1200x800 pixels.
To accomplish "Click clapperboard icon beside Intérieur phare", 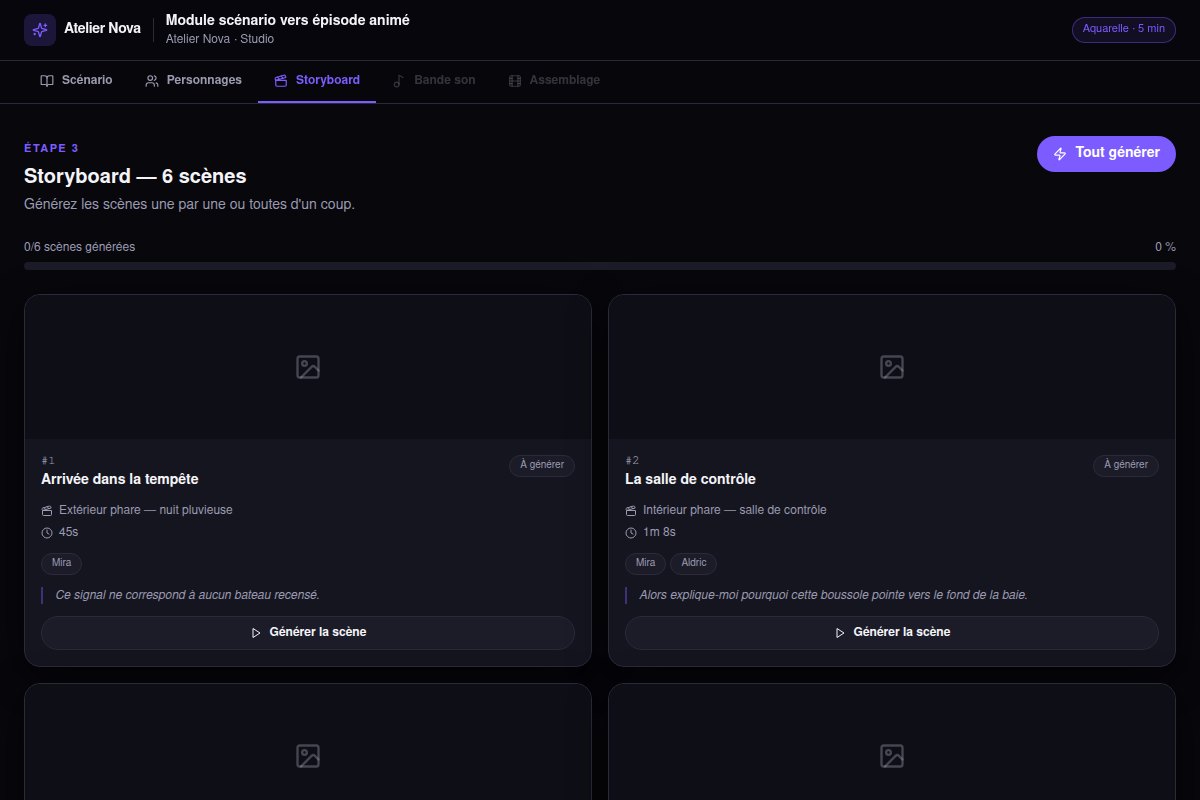I will [x=631, y=510].
